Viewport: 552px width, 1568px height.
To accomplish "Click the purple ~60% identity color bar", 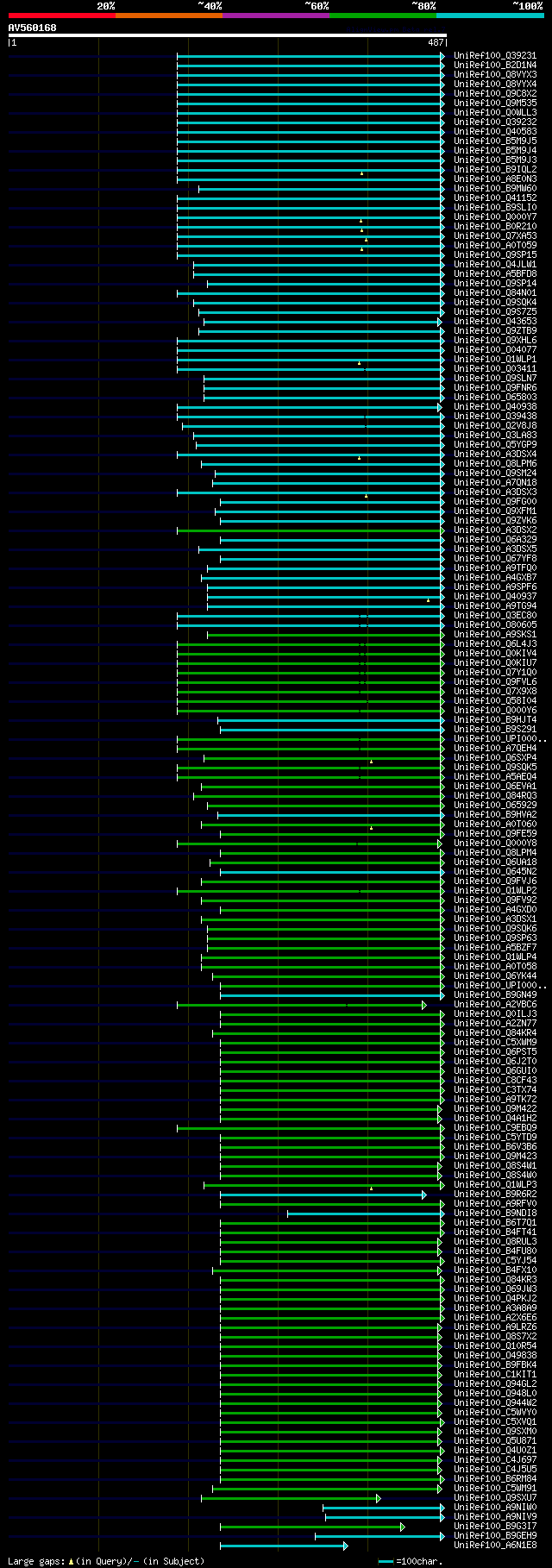I will click(276, 16).
